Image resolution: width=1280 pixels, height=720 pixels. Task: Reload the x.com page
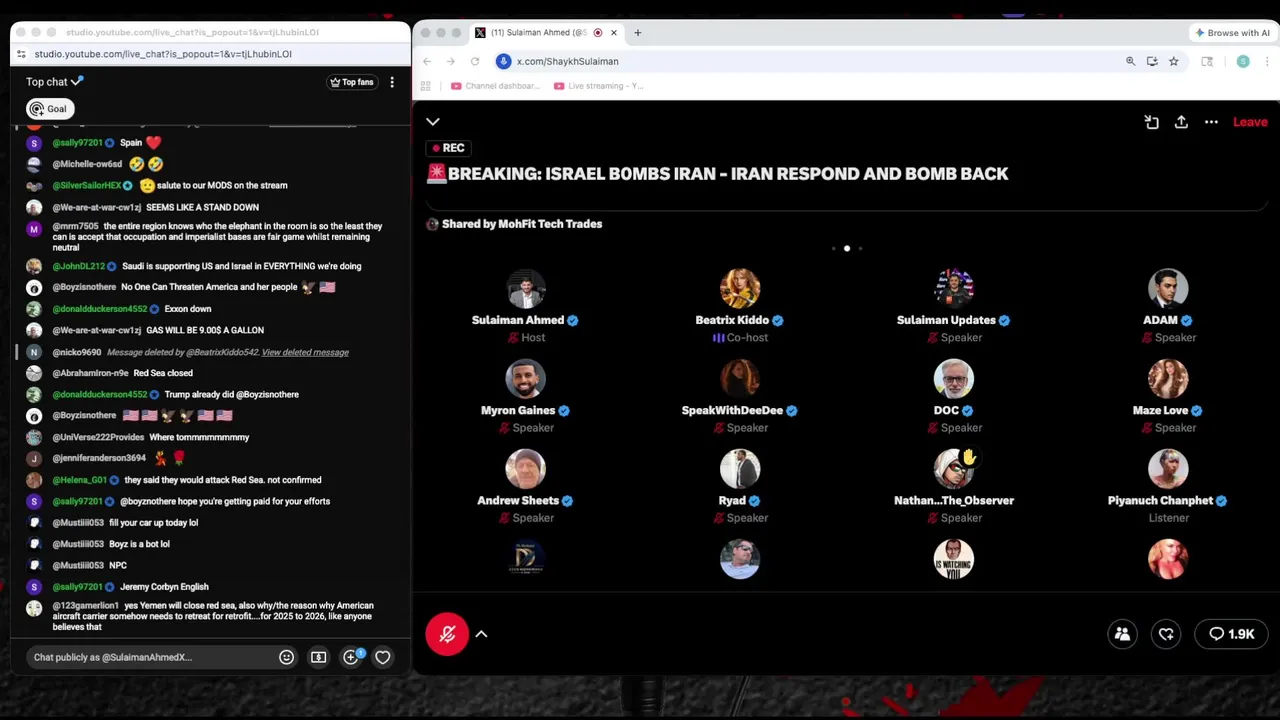[x=475, y=61]
